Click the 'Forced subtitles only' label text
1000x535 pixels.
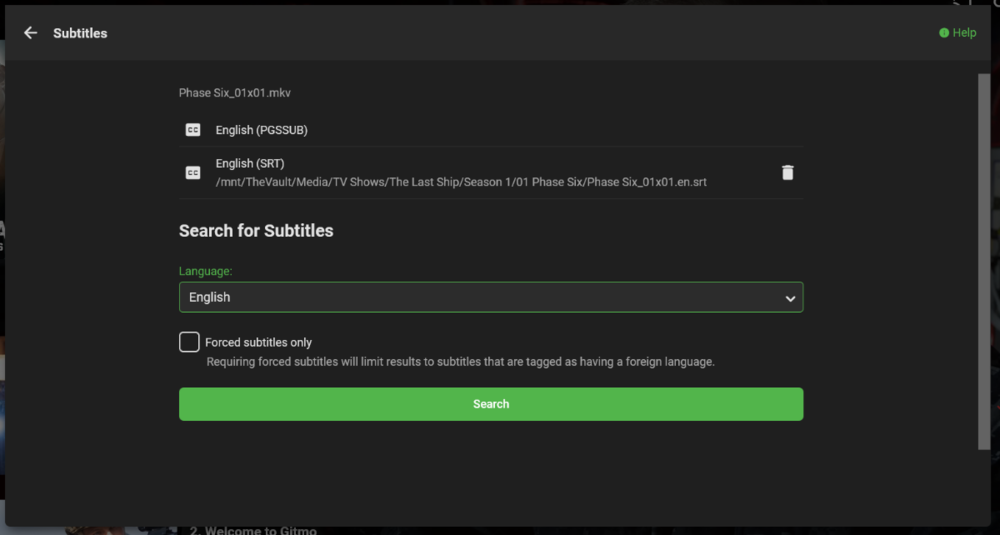pos(259,342)
